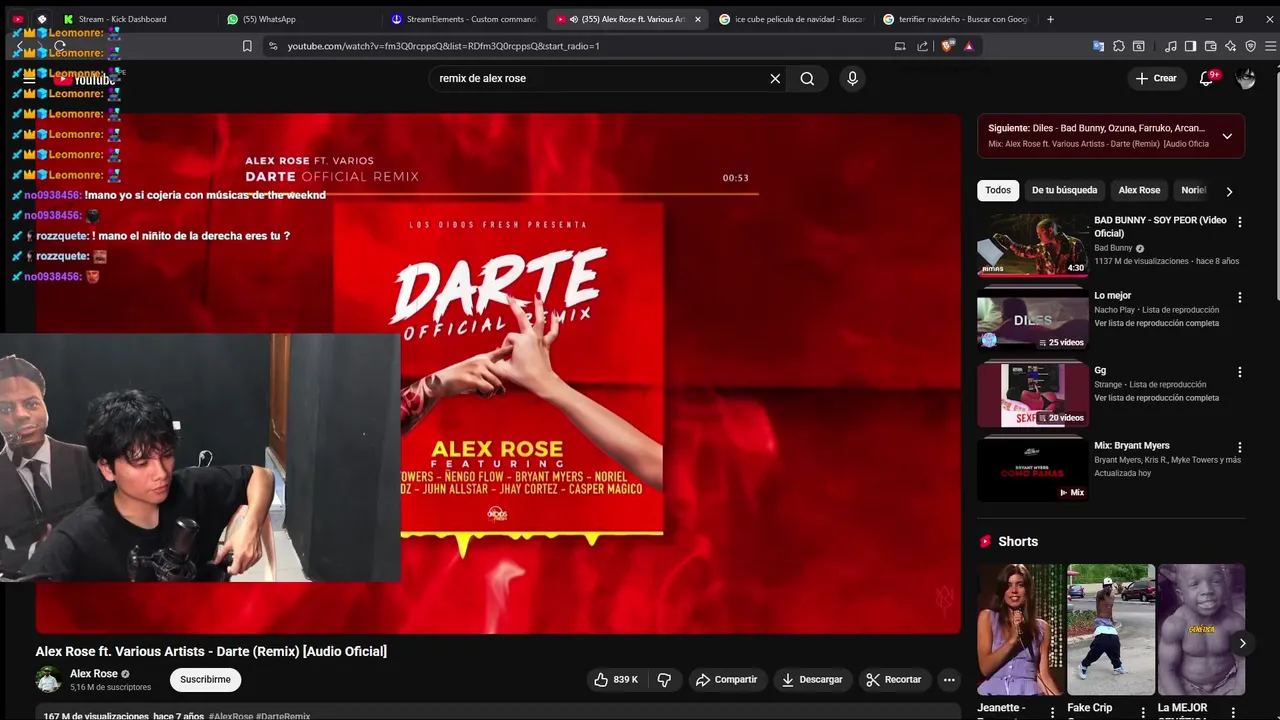Open options for Mix: Bryant Myers
Viewport: 1280px width, 720px height.
tap(1240, 447)
